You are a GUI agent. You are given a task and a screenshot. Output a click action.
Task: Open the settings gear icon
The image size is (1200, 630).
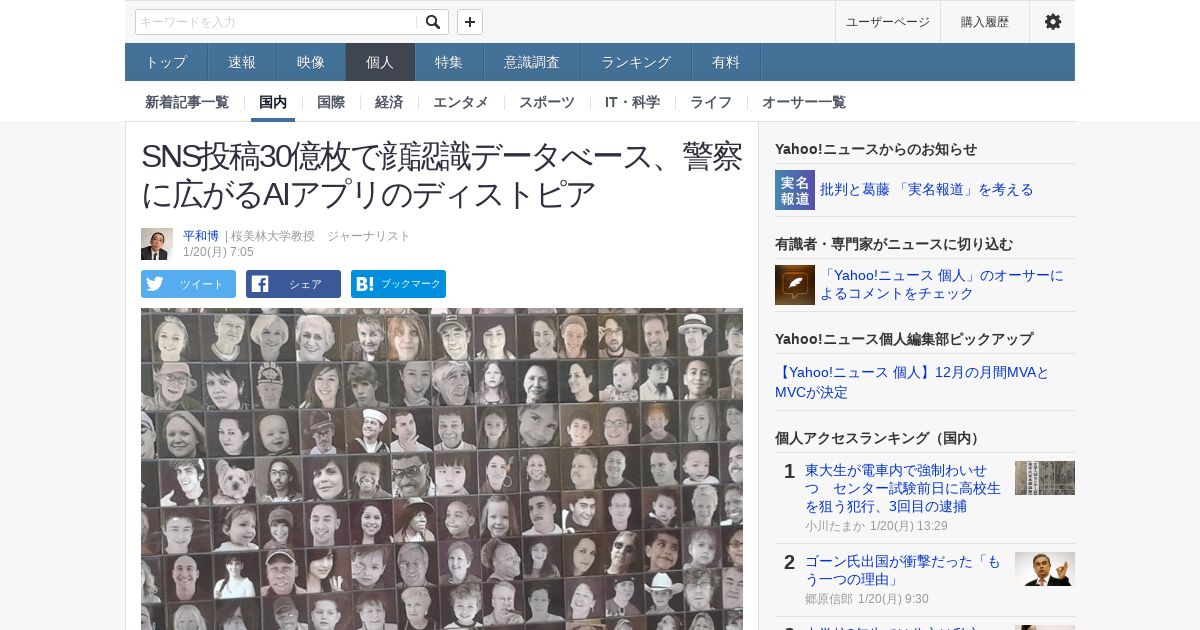(1053, 22)
